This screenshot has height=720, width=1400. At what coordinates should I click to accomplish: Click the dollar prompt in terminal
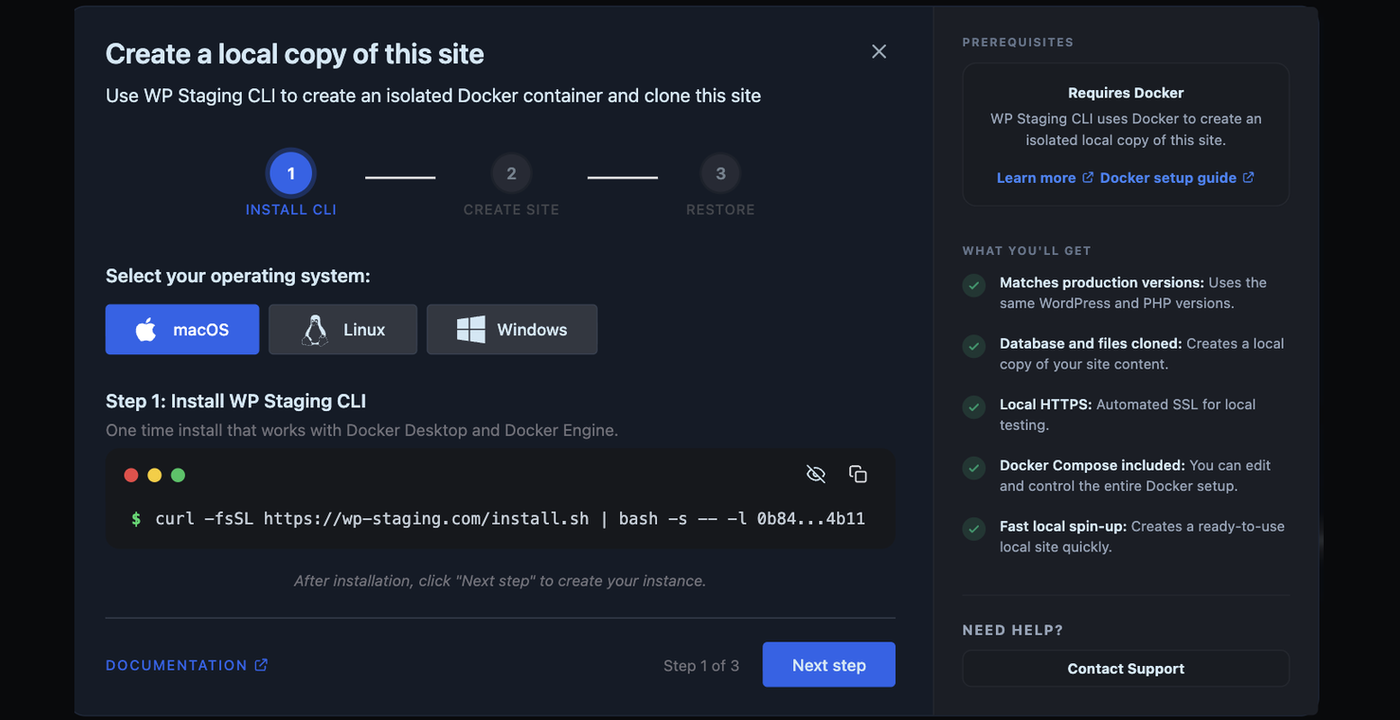pos(136,519)
